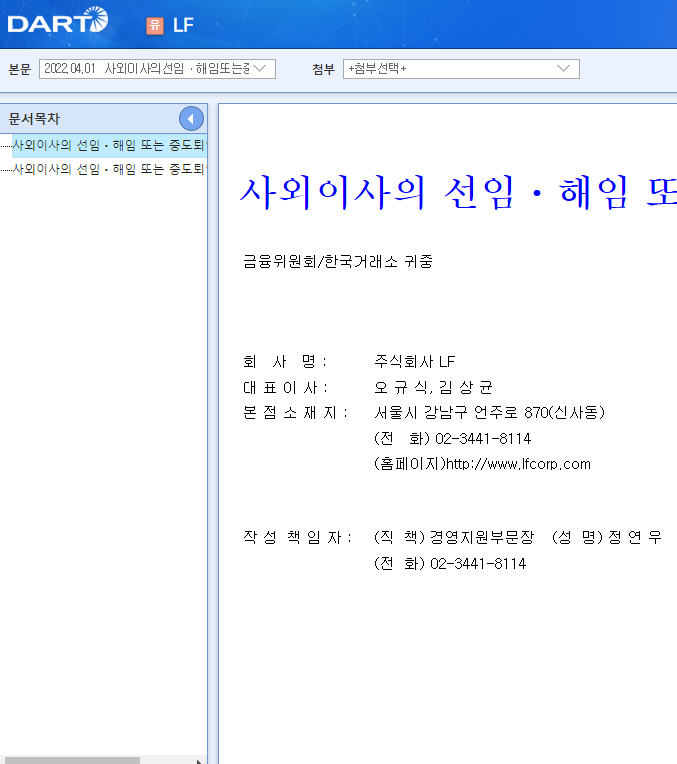Open the 첨부선택 attachment dropdown
The height and width of the screenshot is (764, 677).
click(x=461, y=69)
